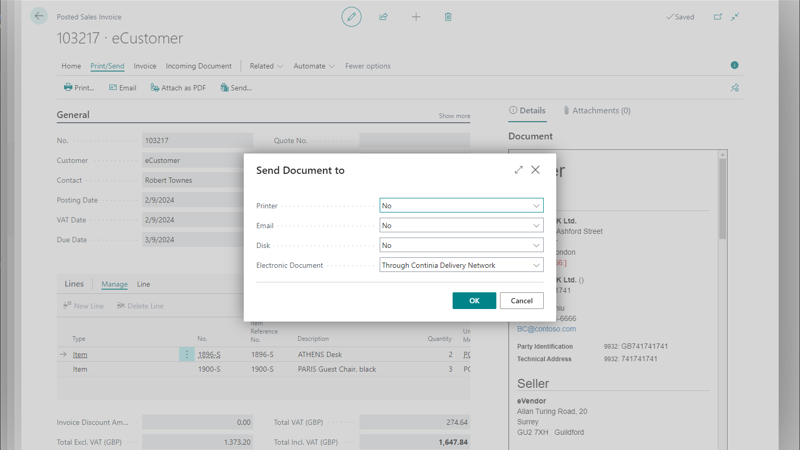Expand the Disk dropdown
800x450 pixels.
(x=461, y=245)
